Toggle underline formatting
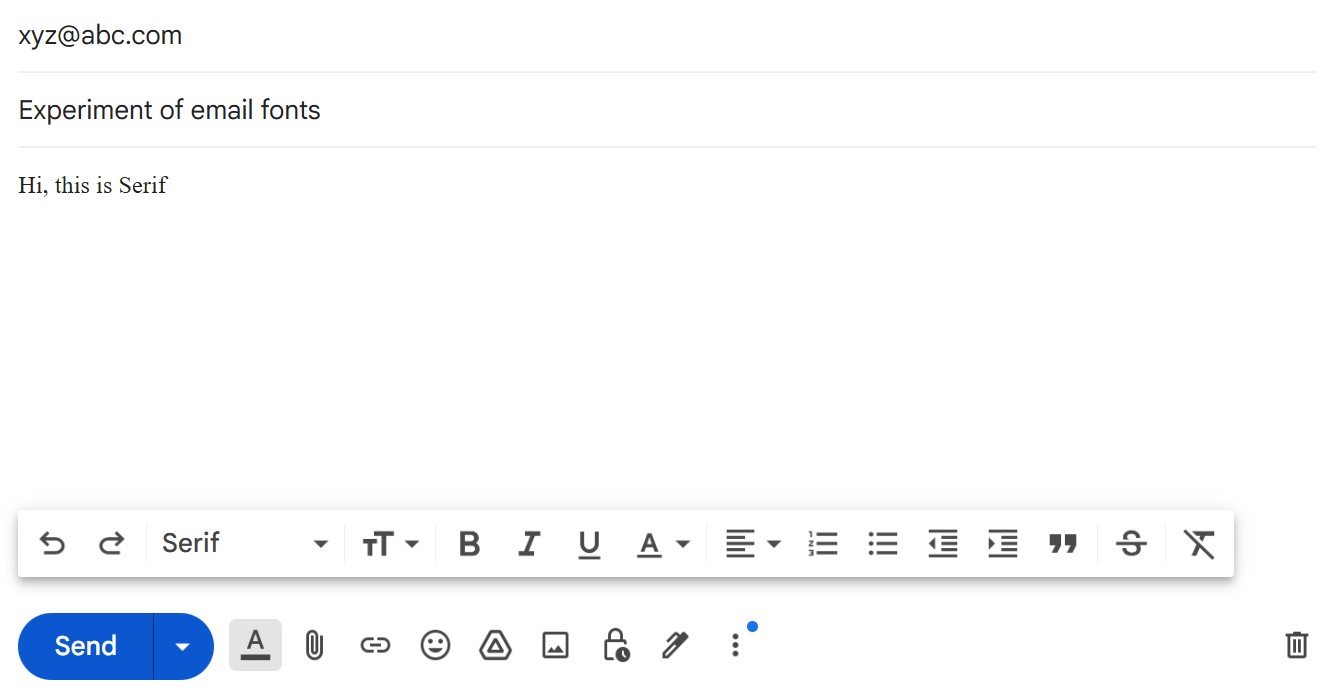 589,543
